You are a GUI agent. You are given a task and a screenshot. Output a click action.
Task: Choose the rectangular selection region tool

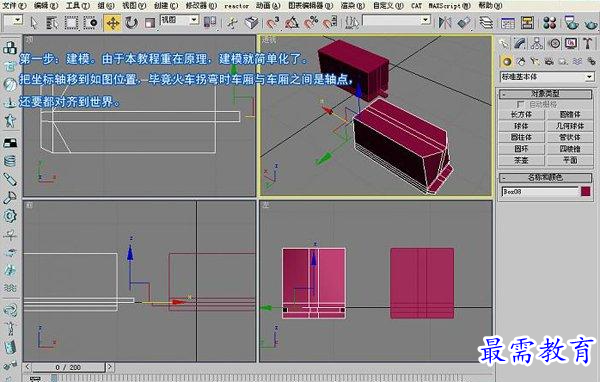click(x=71, y=23)
